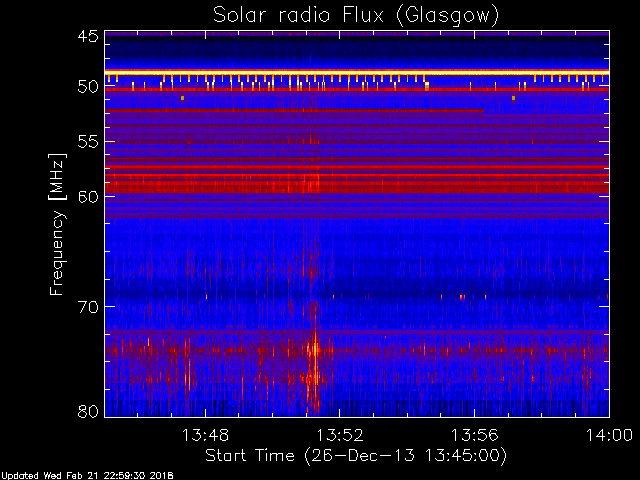Click the 13:56 time axis label
Viewport: 640px width, 480px height.
point(474,435)
